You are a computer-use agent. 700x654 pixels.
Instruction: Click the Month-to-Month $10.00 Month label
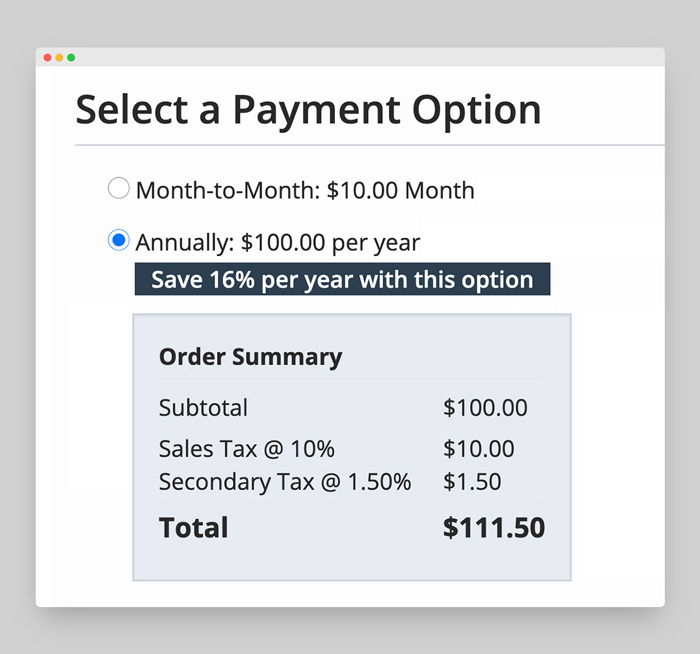click(x=305, y=191)
